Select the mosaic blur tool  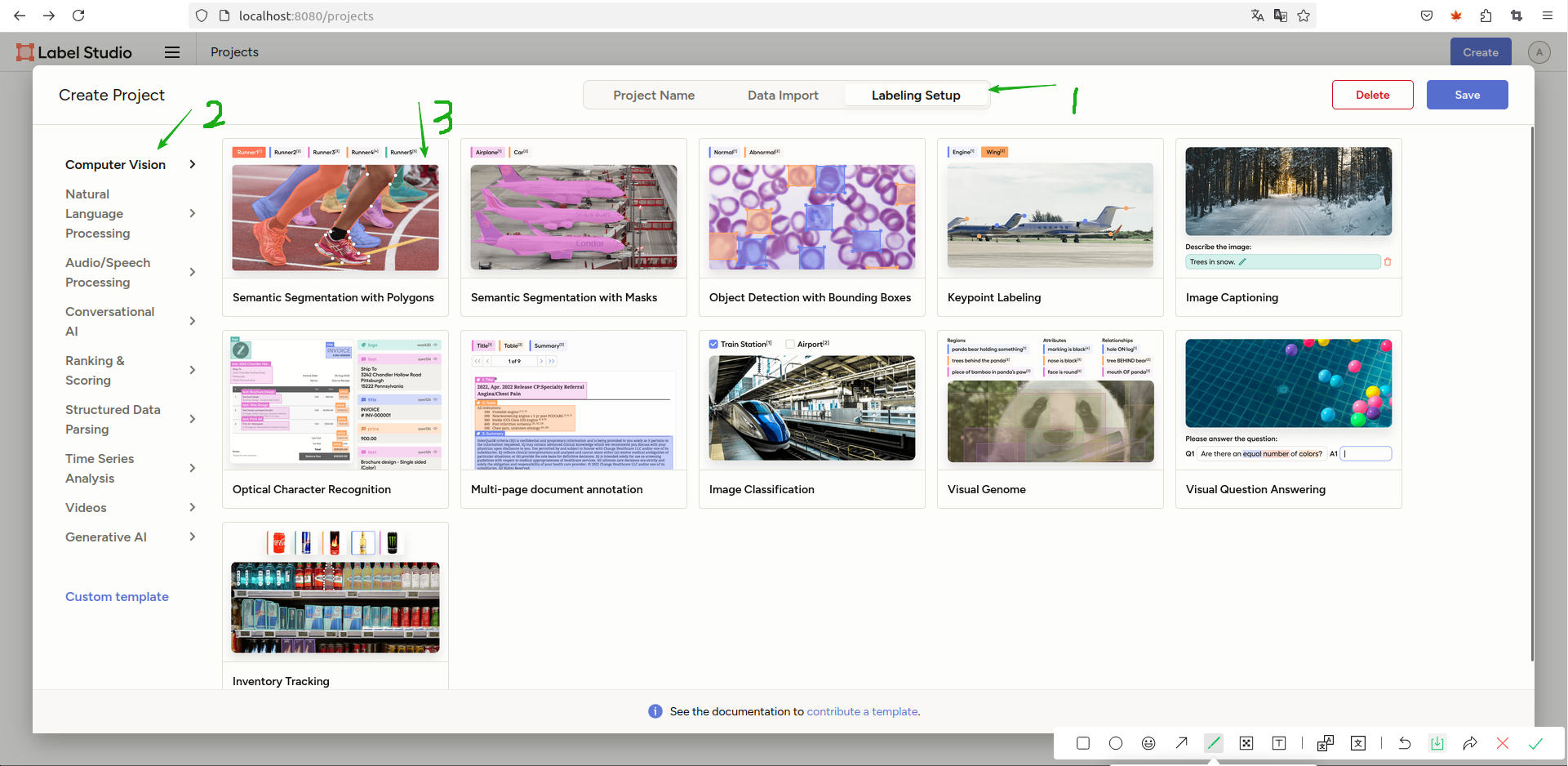point(1246,743)
